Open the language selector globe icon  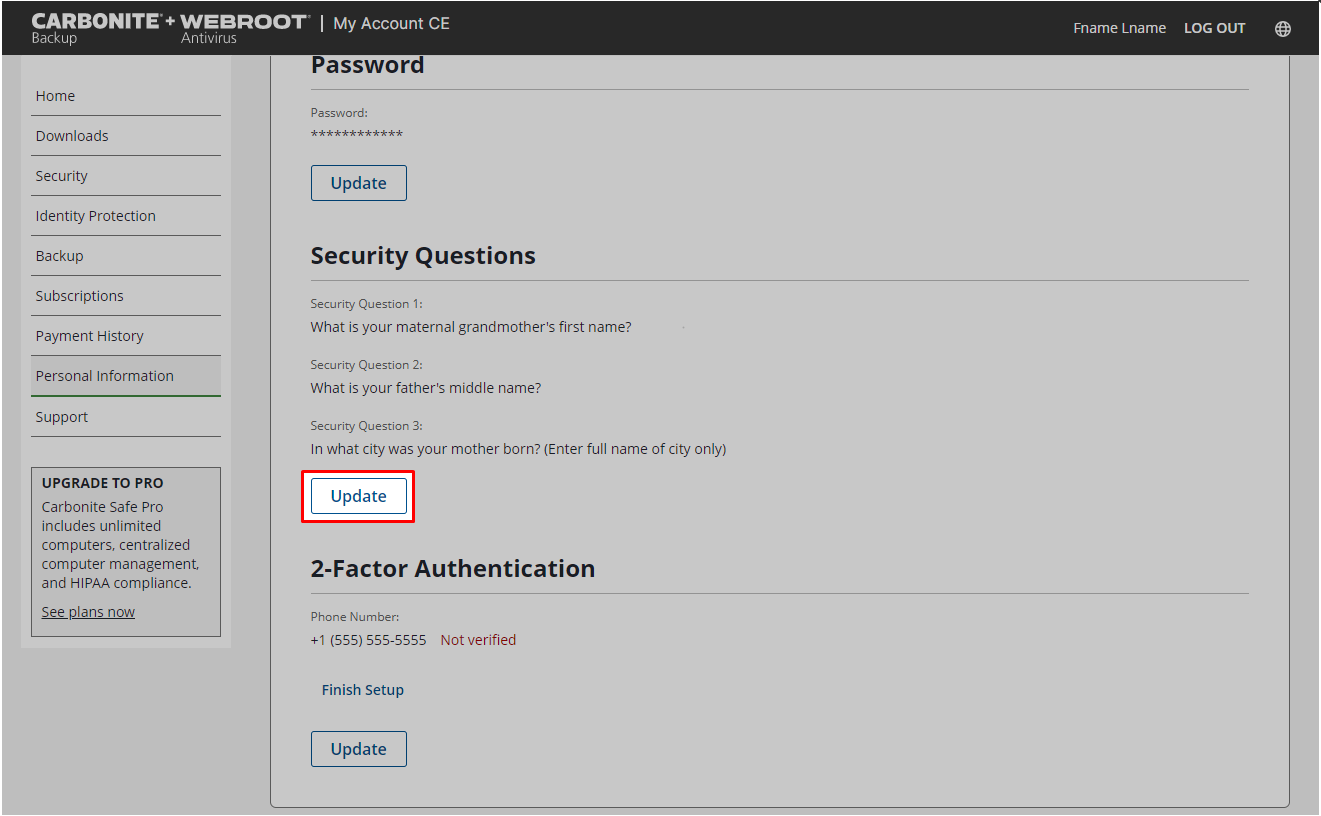[1283, 28]
